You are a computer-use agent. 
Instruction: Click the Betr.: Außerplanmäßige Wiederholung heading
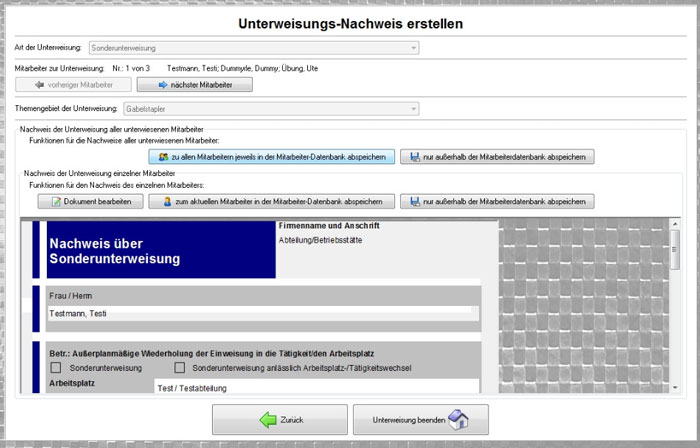point(212,354)
